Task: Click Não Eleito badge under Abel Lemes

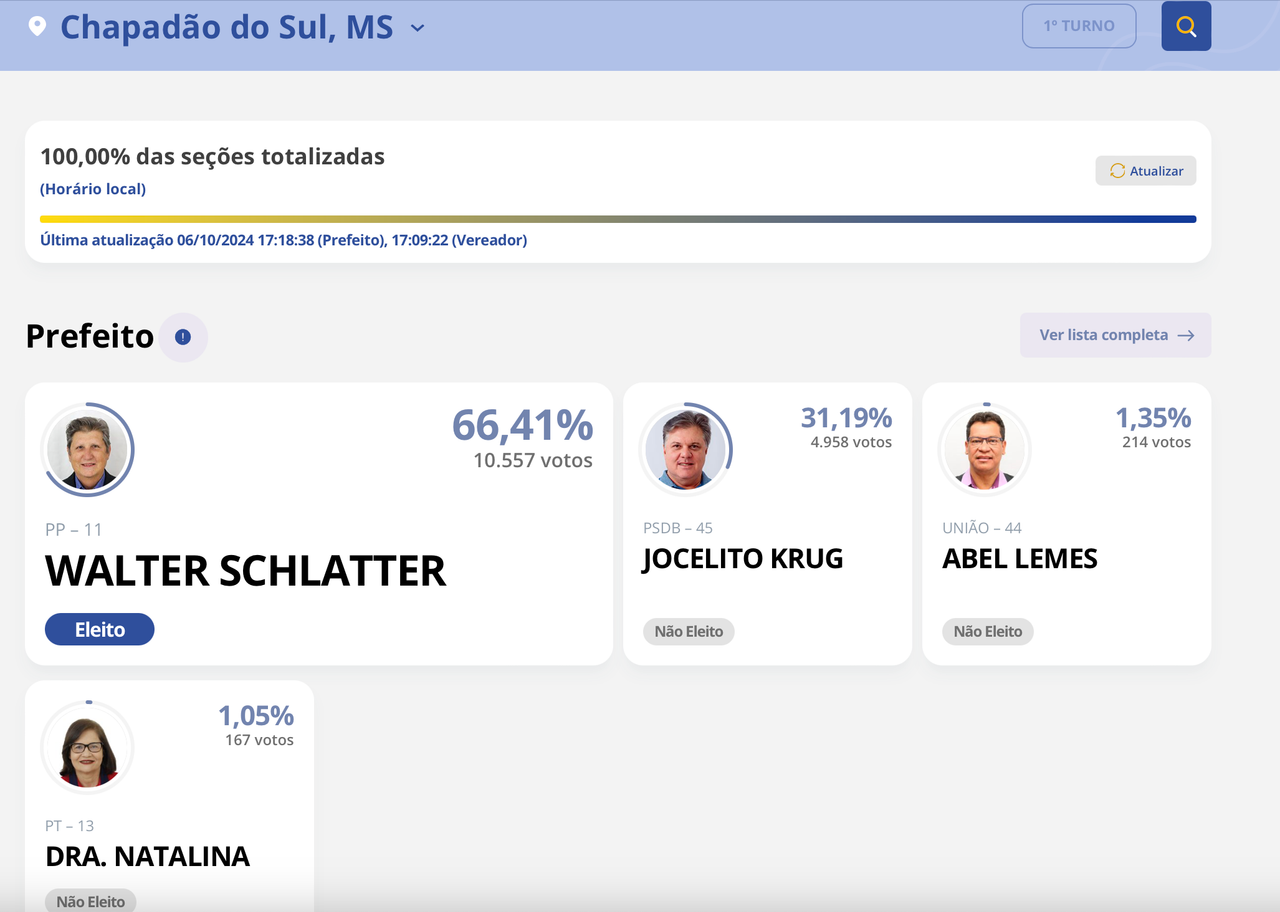Action: point(988,631)
